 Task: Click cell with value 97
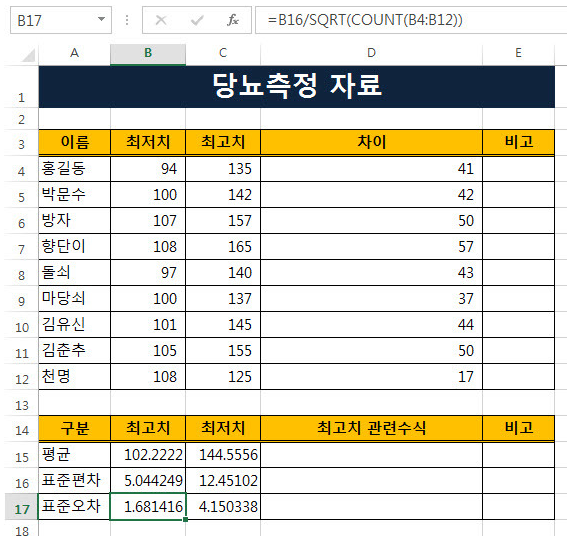(x=148, y=273)
